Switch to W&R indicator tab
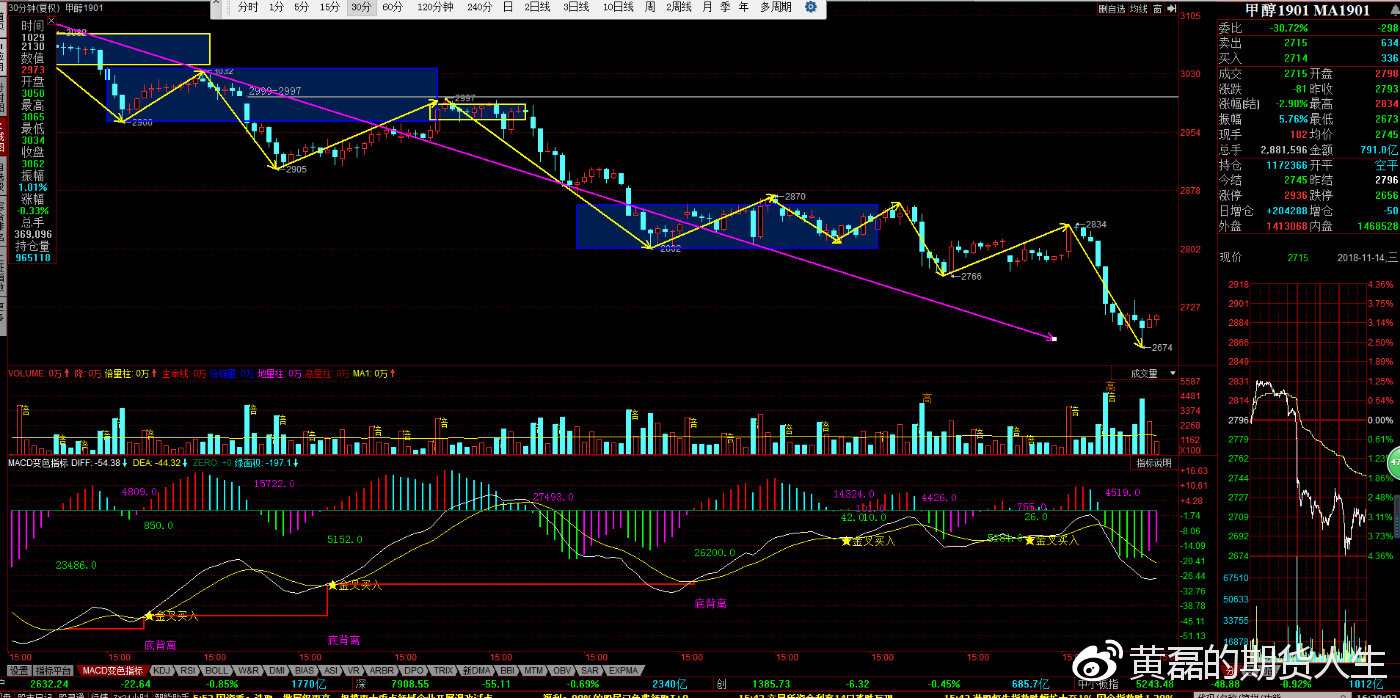 [248, 670]
